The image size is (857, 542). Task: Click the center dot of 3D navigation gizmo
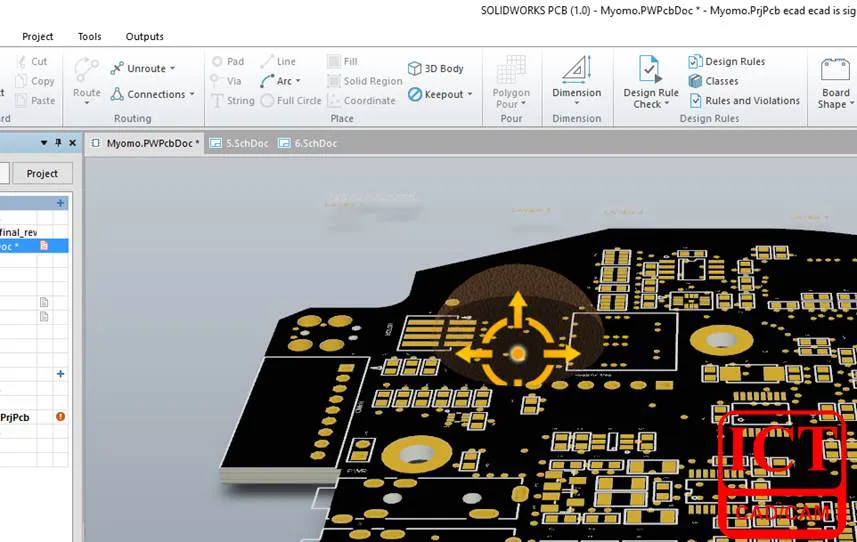tap(517, 354)
